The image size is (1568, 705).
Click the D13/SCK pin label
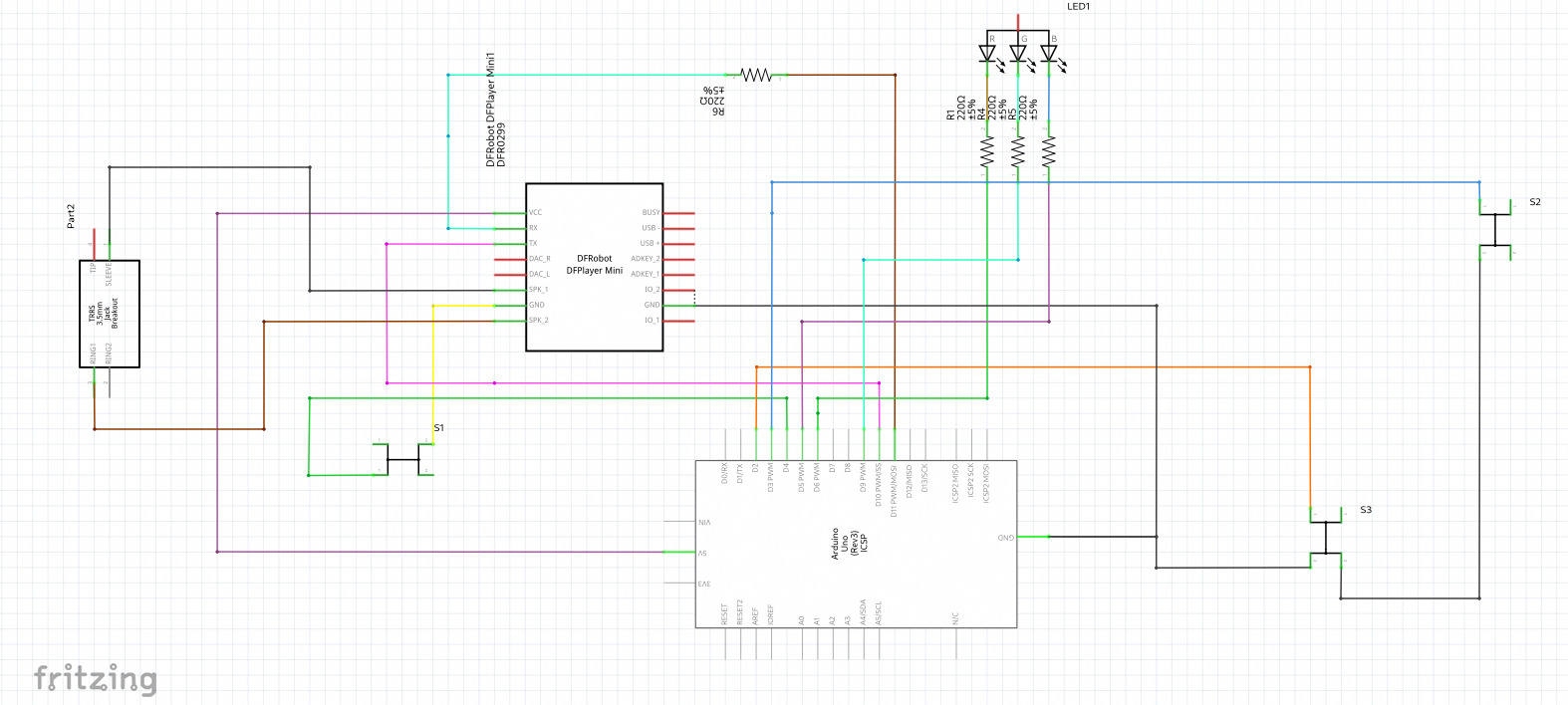tap(924, 478)
